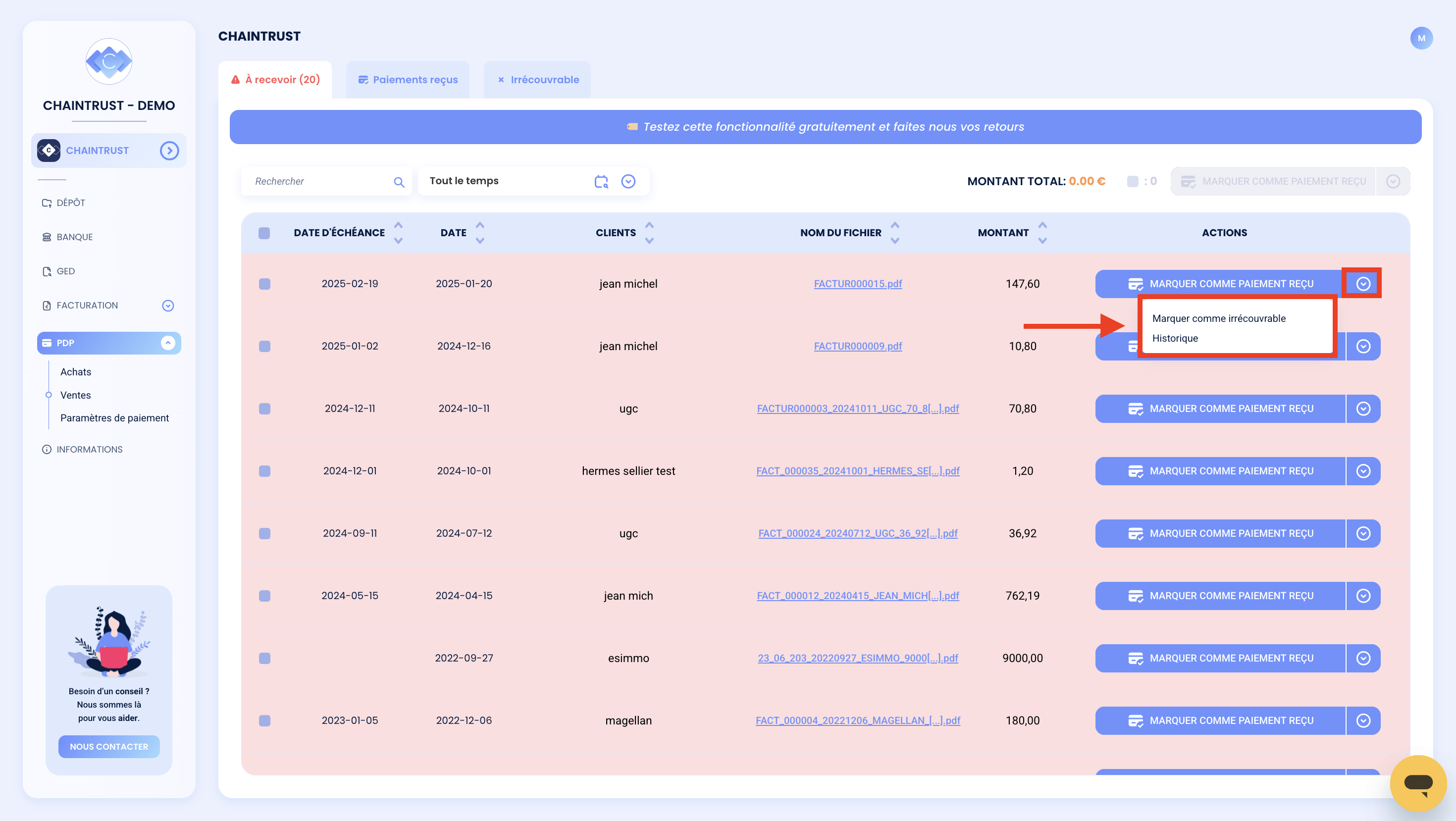Check the magellan row checkbox
The width and height of the screenshot is (1456, 821).
tap(264, 721)
